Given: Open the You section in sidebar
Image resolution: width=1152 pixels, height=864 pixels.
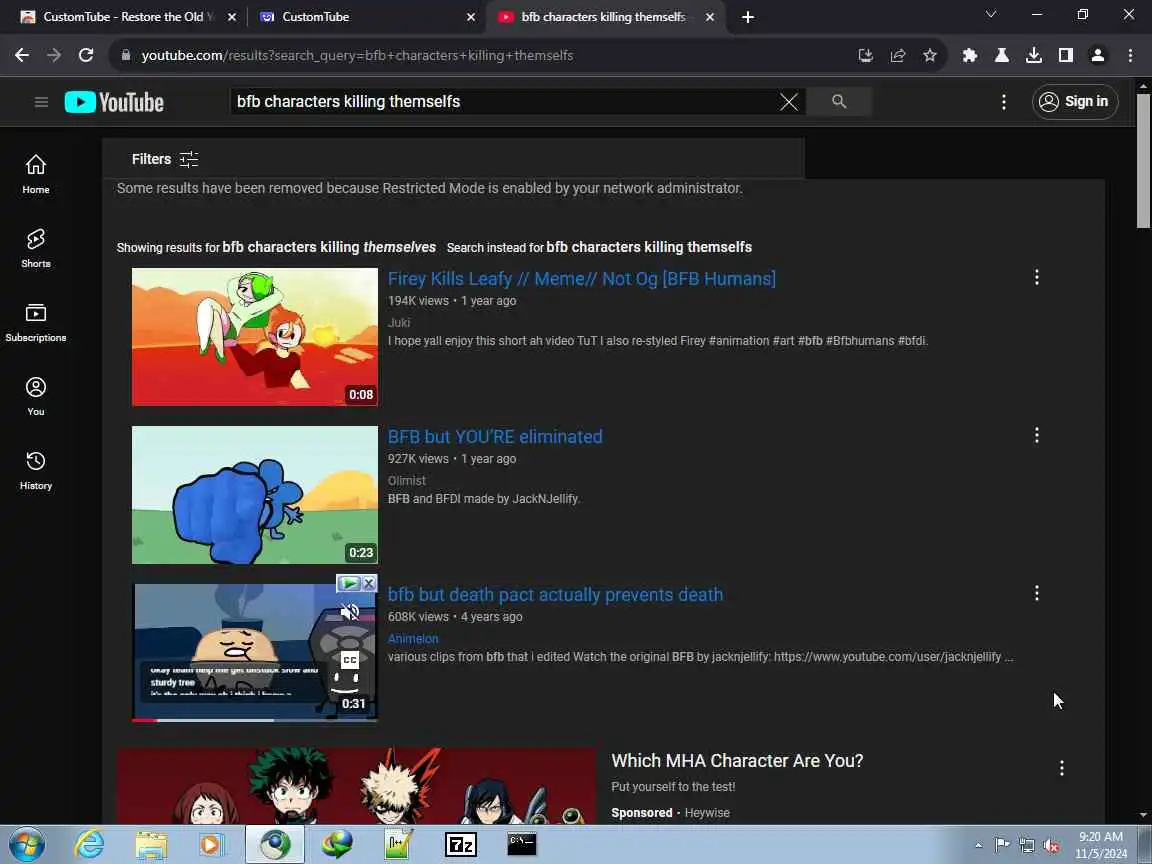Looking at the screenshot, I should [36, 397].
